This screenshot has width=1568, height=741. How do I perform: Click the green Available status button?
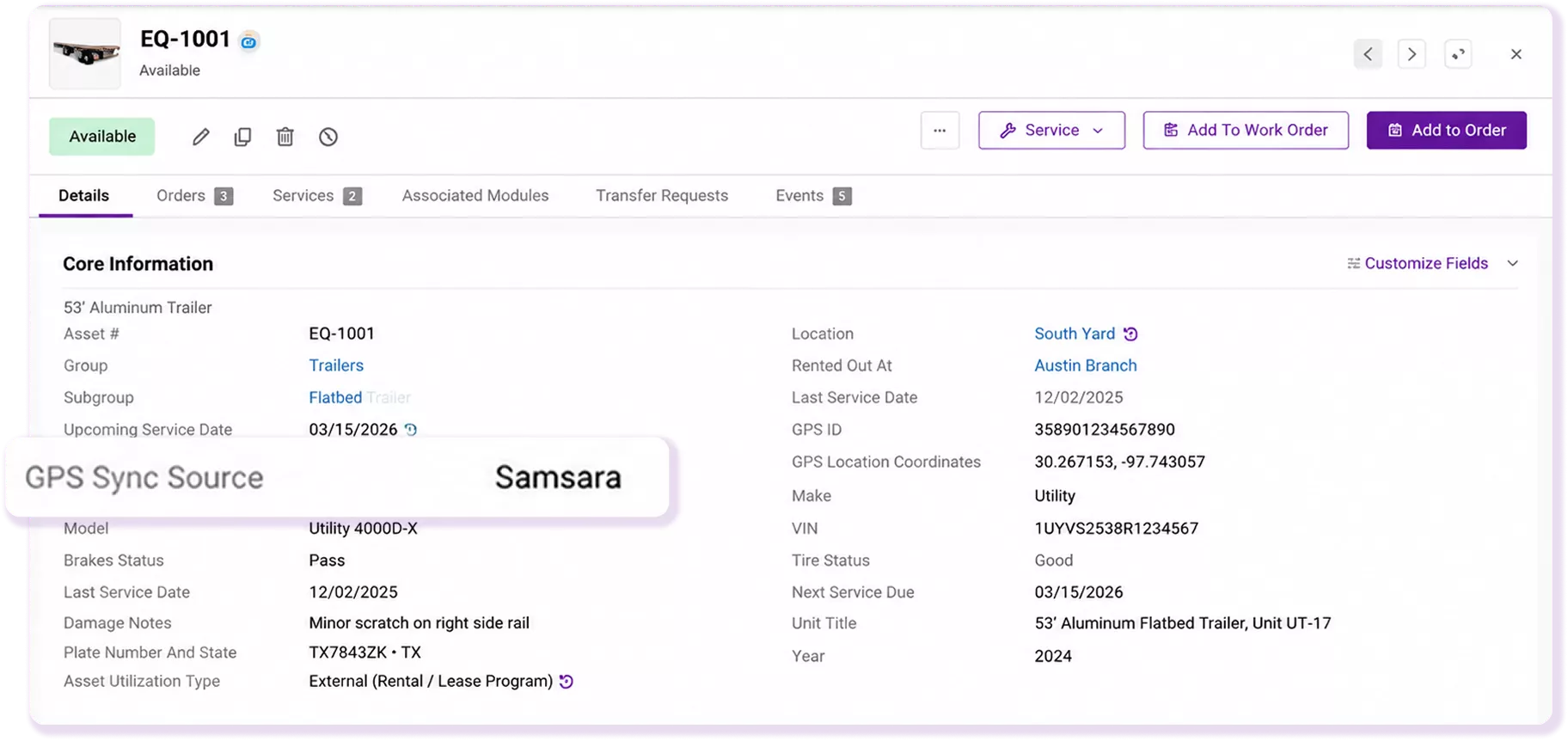click(x=102, y=137)
